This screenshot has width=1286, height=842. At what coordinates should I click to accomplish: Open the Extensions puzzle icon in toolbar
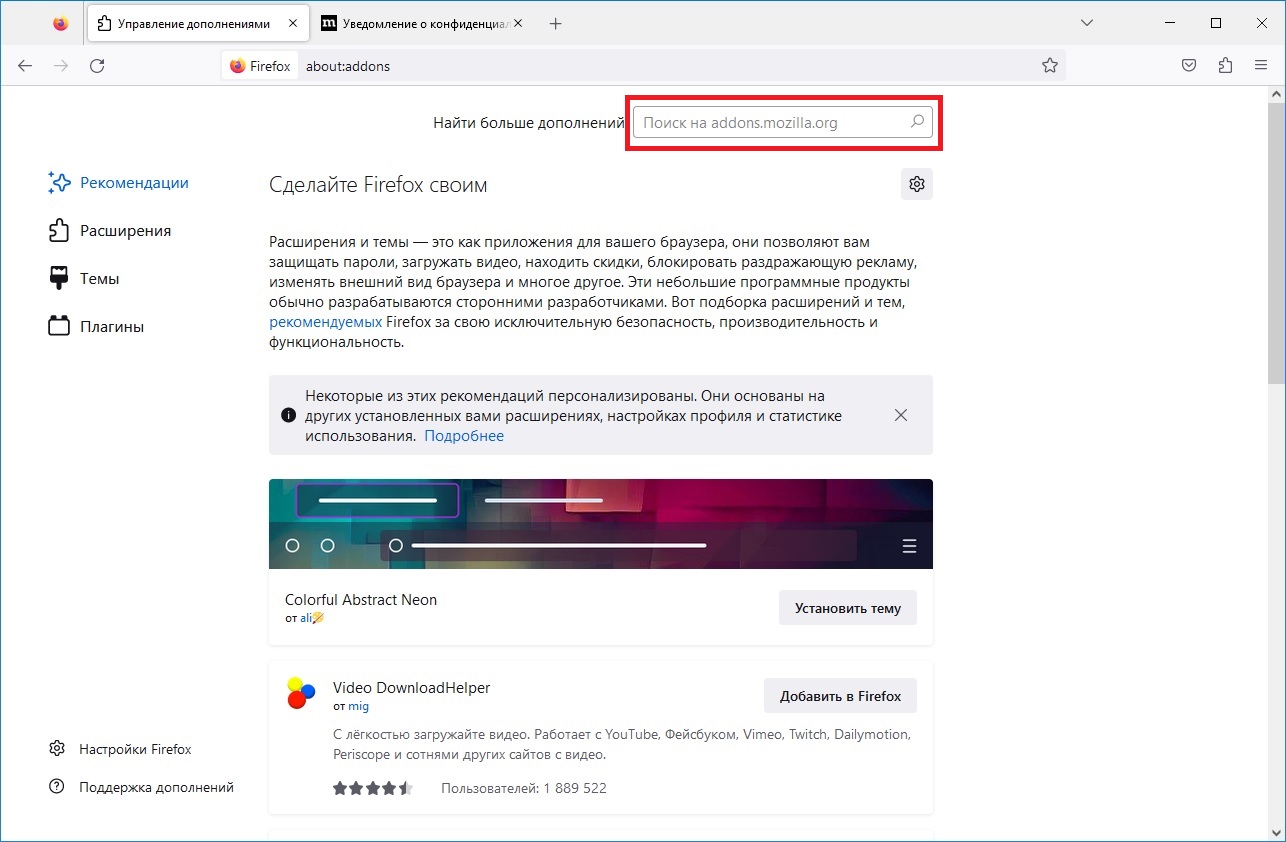click(1225, 66)
